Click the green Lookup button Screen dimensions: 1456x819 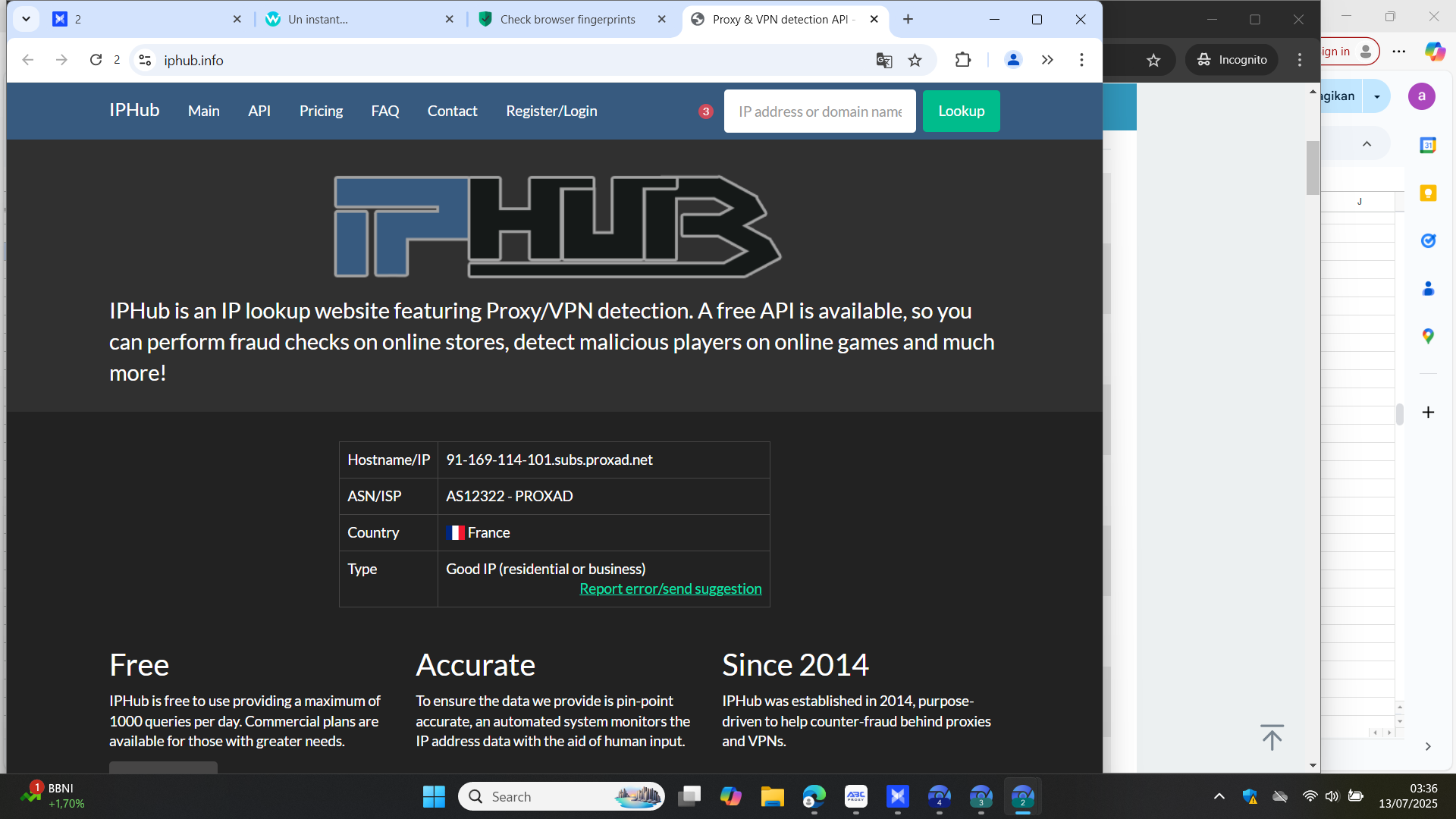(961, 111)
